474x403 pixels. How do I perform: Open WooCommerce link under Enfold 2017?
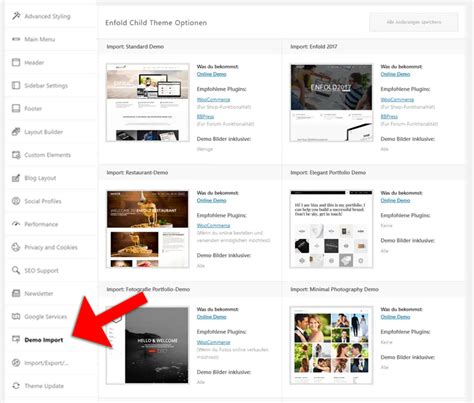[x=397, y=99]
